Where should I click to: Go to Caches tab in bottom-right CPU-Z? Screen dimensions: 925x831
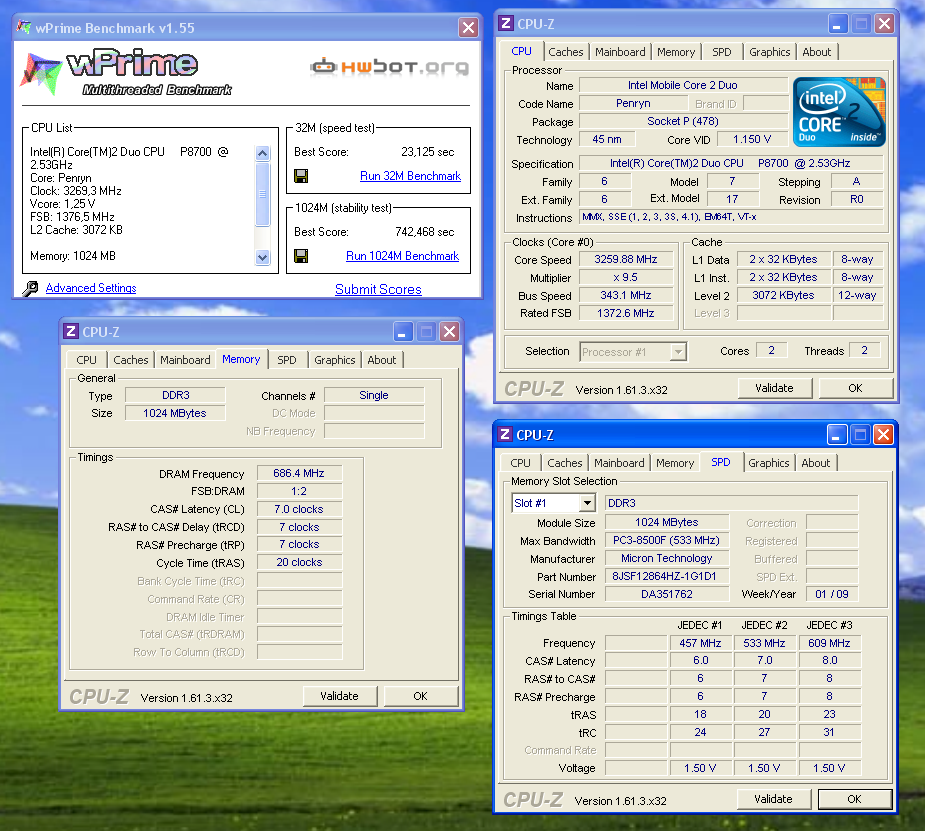click(x=565, y=463)
